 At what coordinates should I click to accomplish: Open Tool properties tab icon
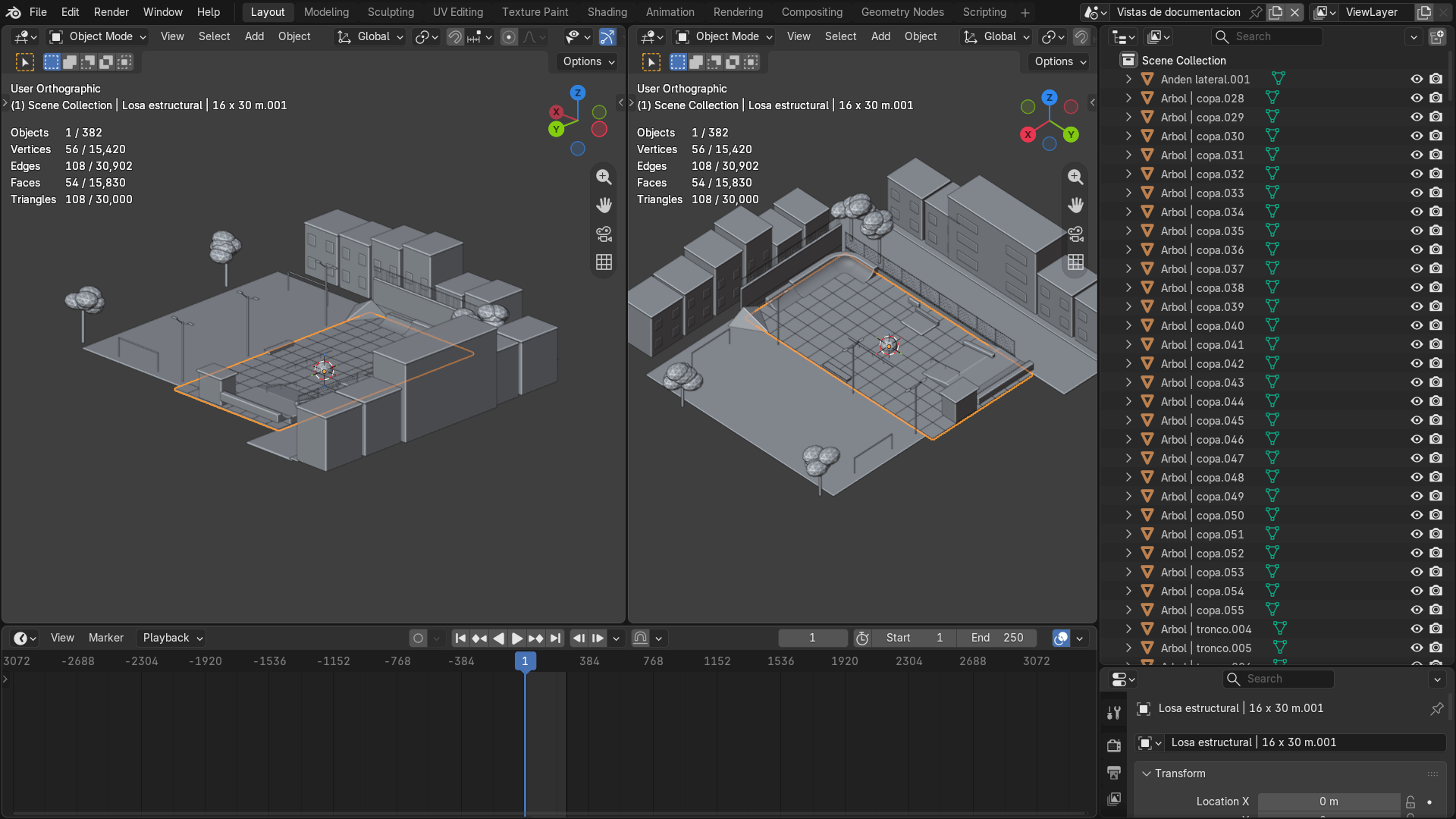point(1114,713)
